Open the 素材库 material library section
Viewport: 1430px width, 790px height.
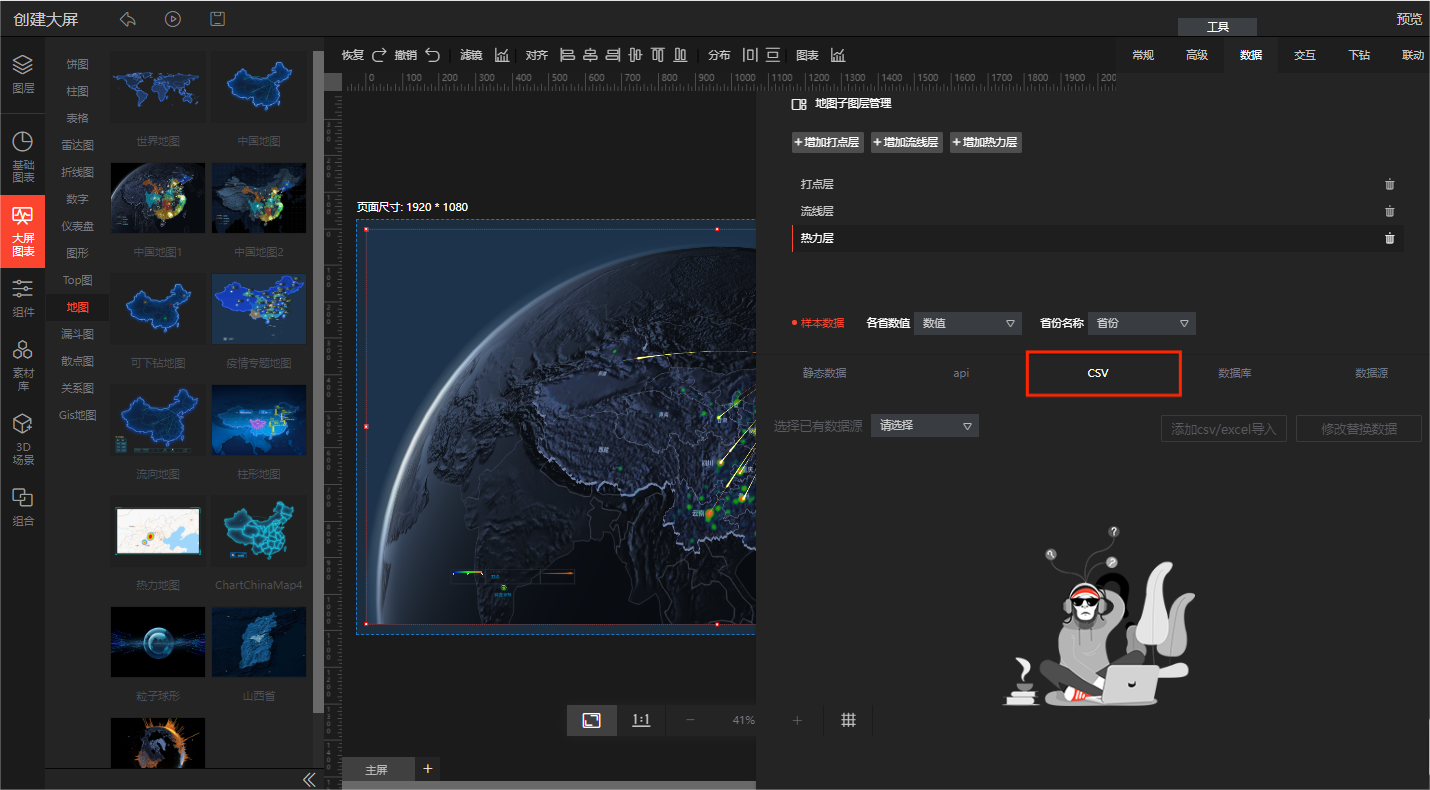pyautogui.click(x=23, y=365)
